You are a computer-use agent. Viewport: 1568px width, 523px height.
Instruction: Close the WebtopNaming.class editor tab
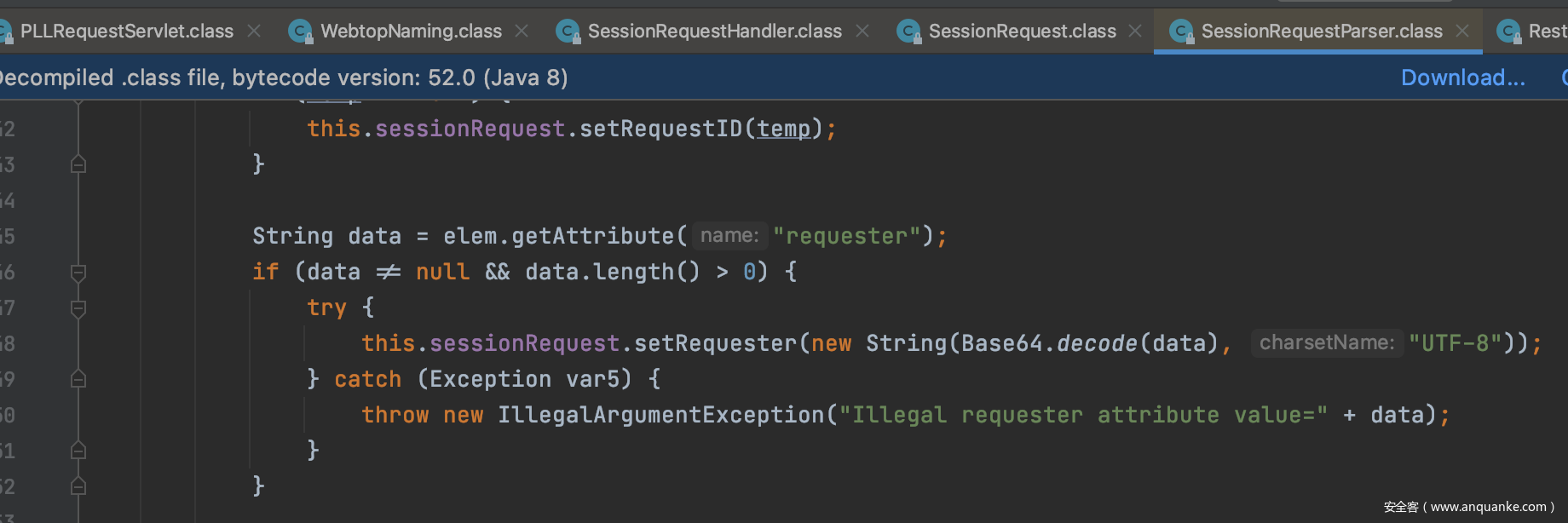pos(522,31)
